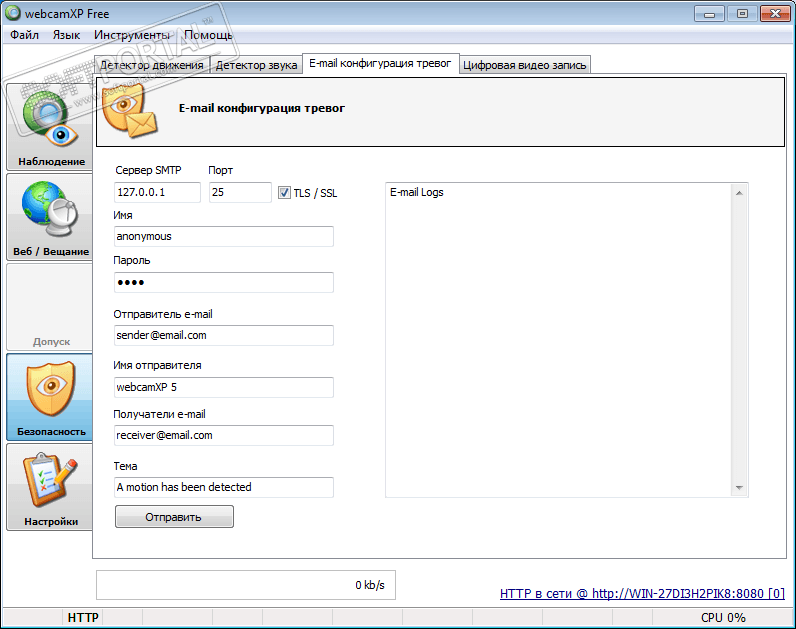Viewport: 796px width, 629px height.
Task: Maximize the webcamXP Free window
Action: tap(742, 14)
